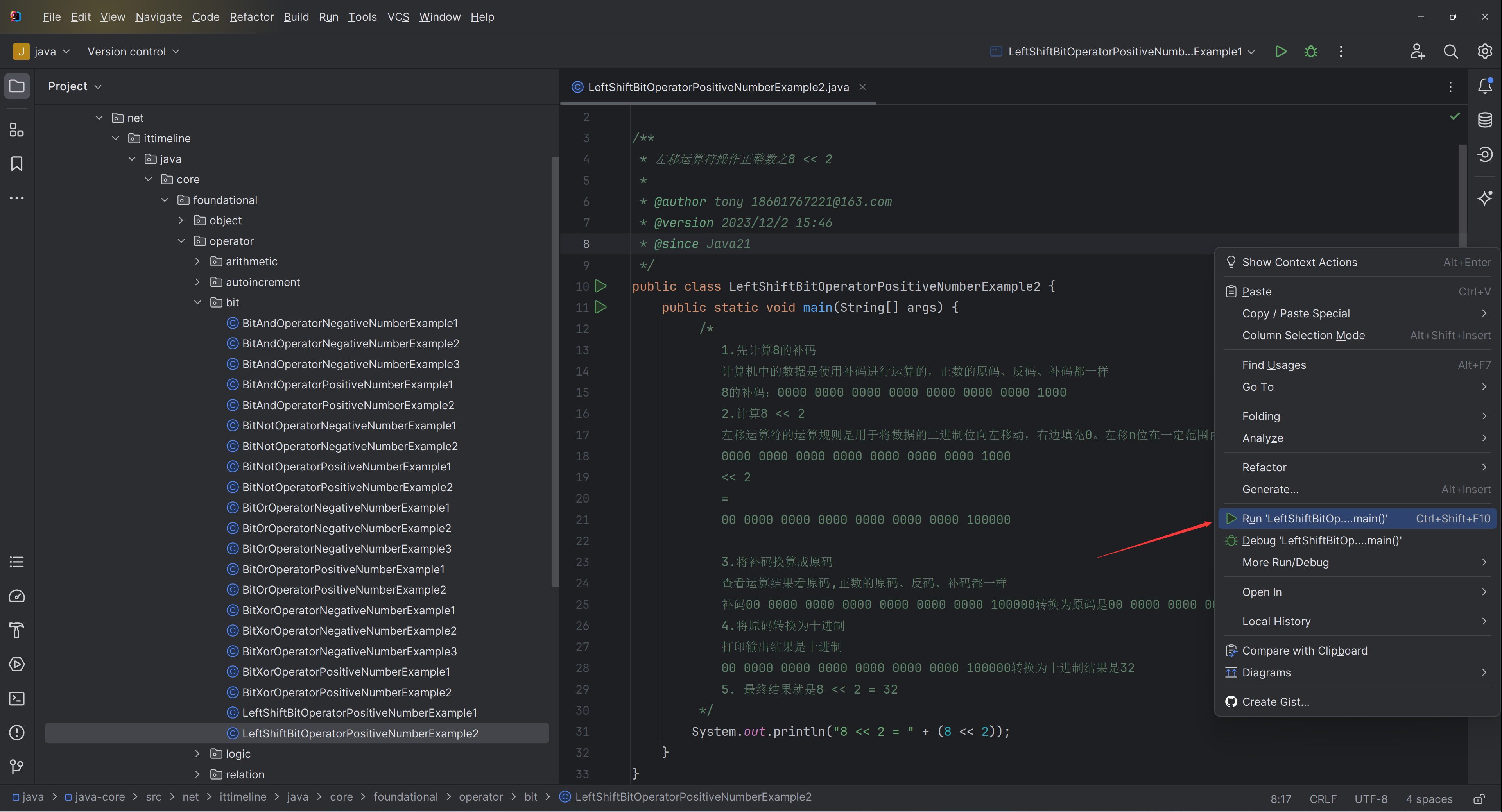Click the editor tab options kebab icon

point(1451,87)
